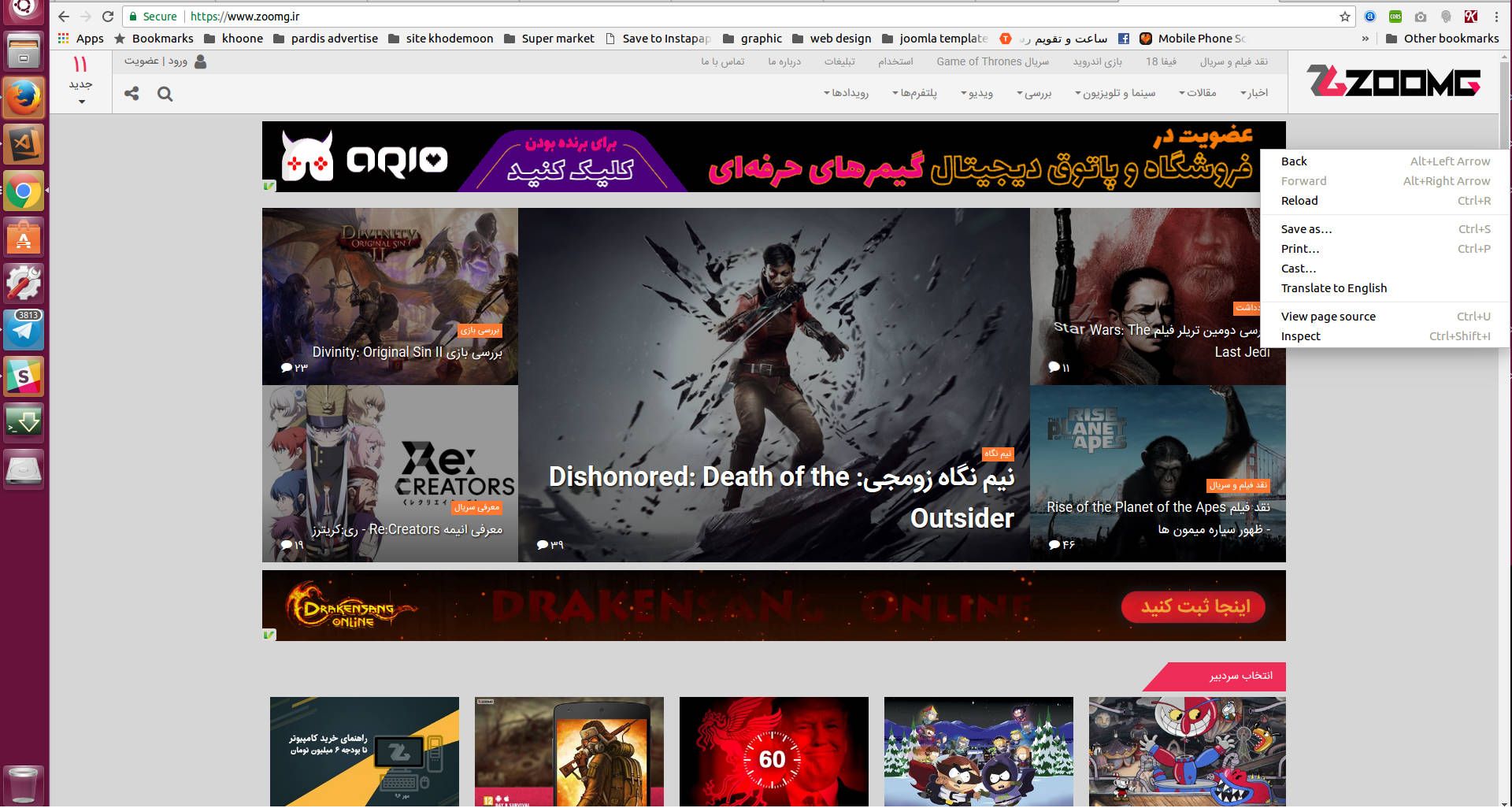Screen dimensions: 1512x808
Task: Launch Firefox from the Ubuntu dock
Action: (x=24, y=98)
